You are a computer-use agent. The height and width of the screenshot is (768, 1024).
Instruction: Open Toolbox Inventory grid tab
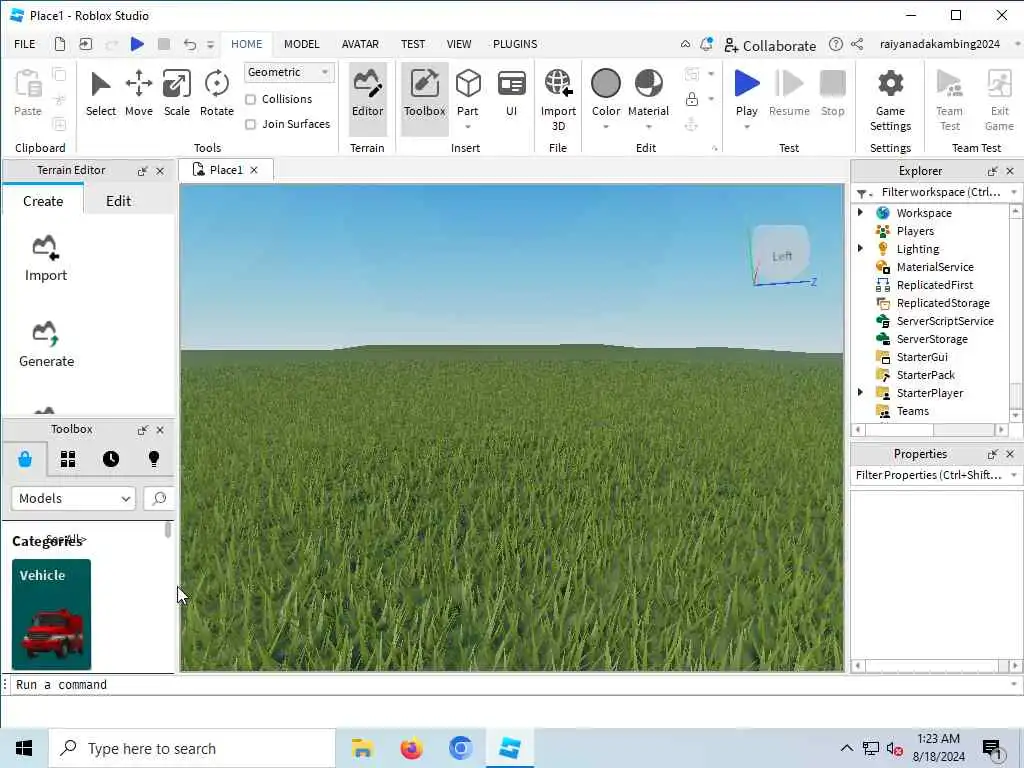point(68,459)
